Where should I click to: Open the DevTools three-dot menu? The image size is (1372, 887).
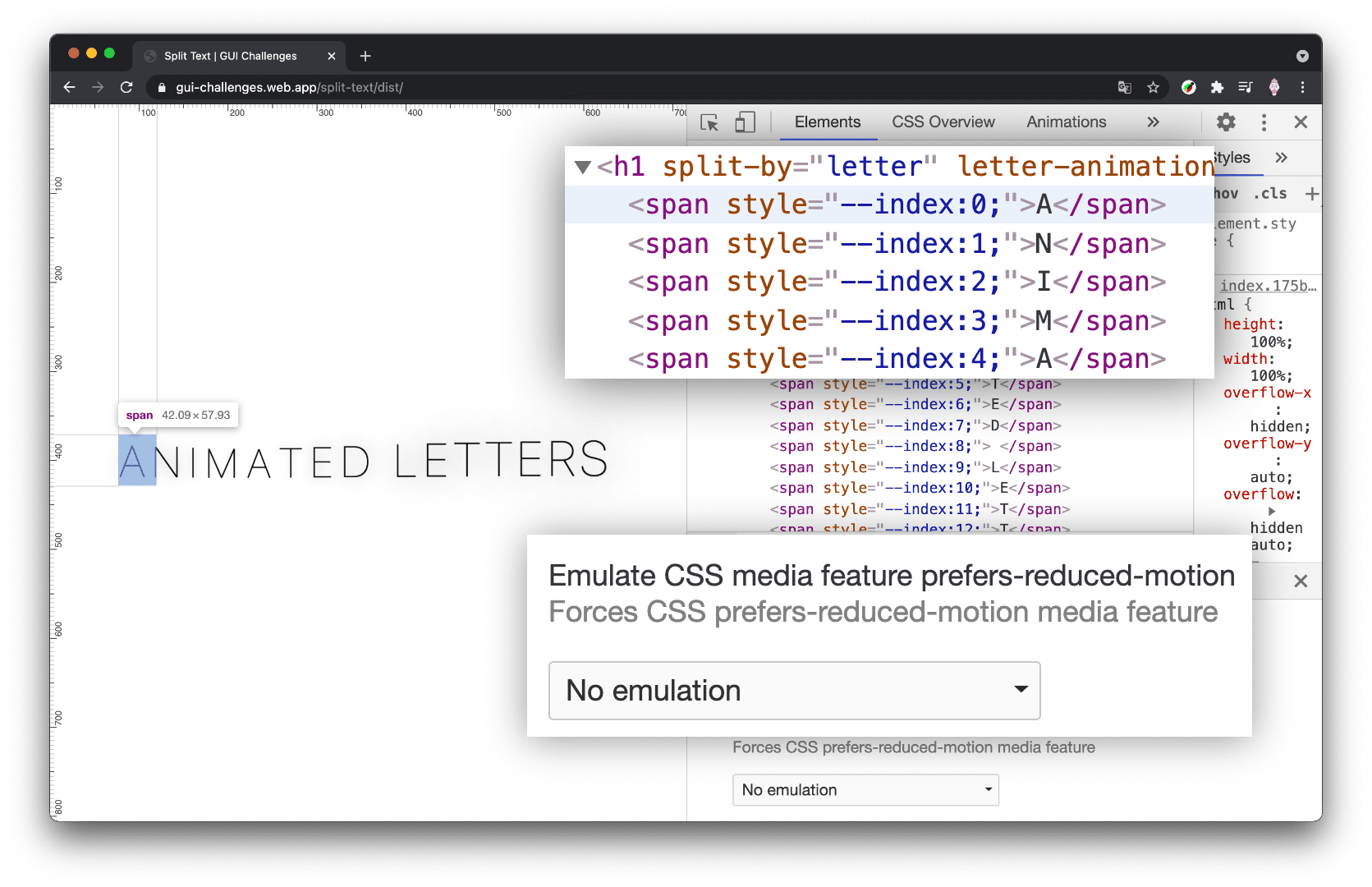tap(1264, 122)
